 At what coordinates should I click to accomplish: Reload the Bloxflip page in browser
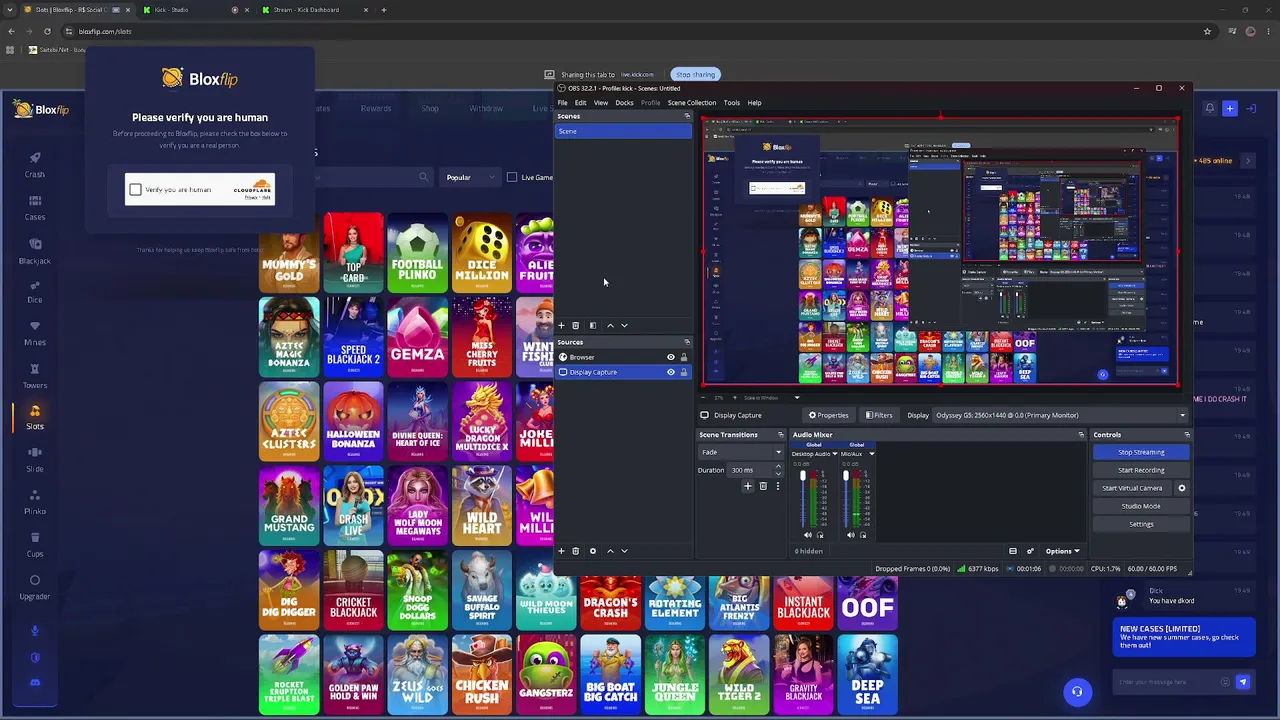point(47,31)
